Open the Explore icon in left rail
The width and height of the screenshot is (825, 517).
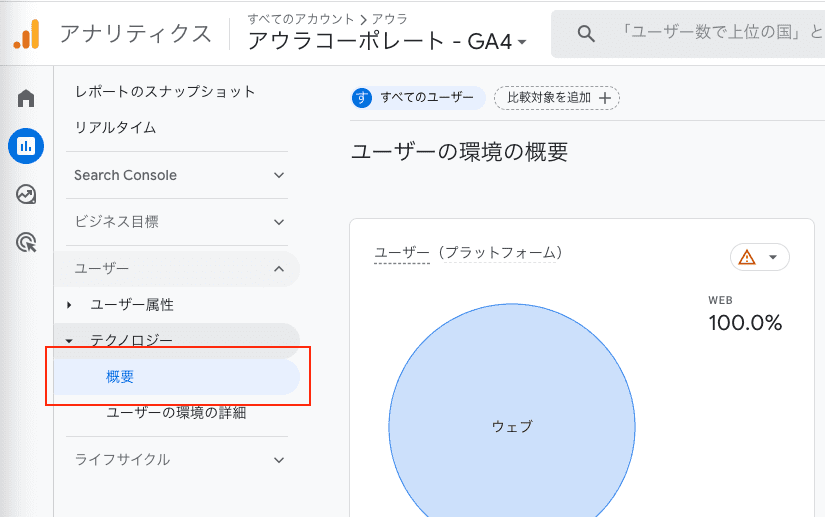(26, 194)
